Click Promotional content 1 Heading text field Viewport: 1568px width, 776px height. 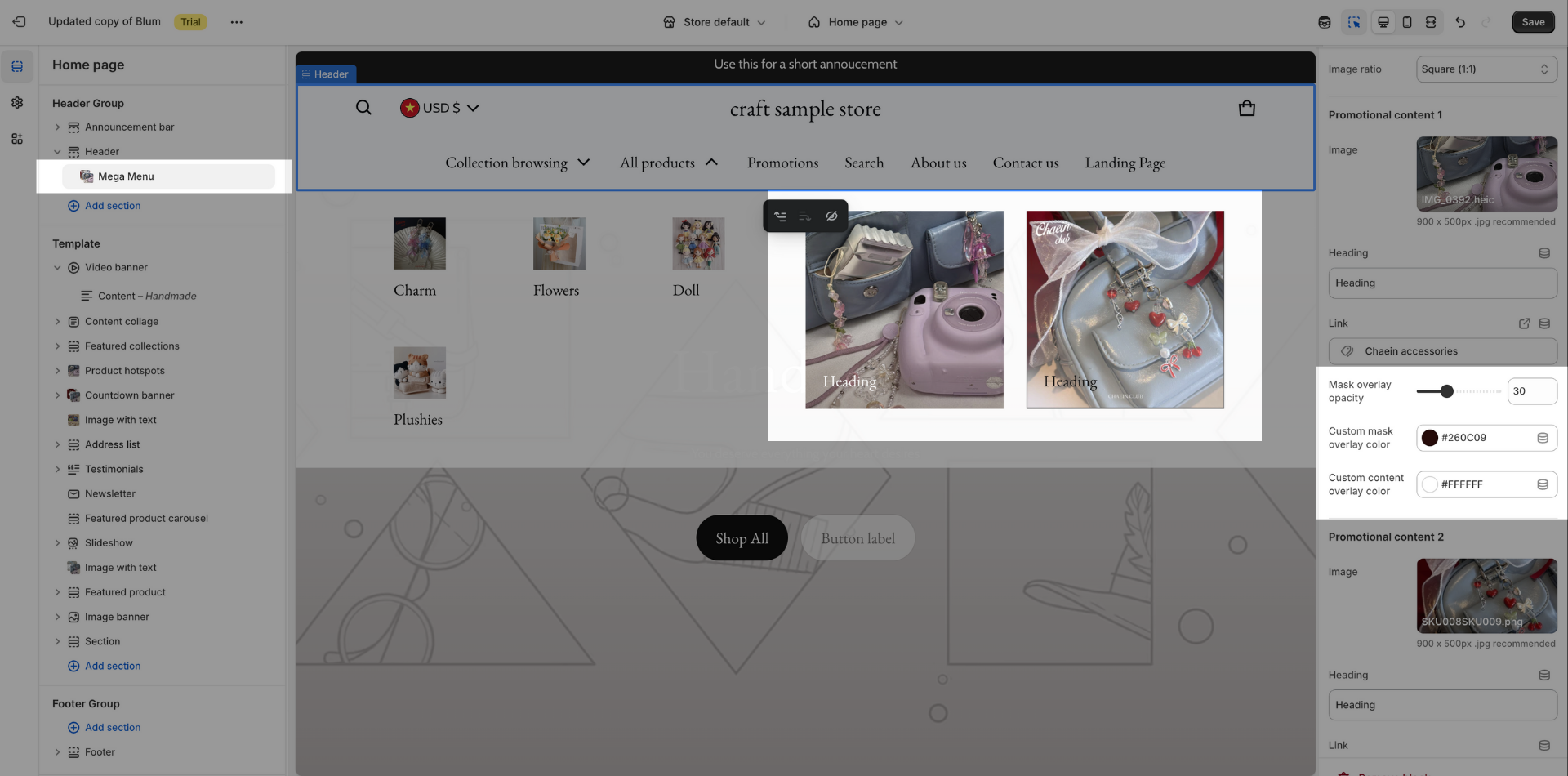(1442, 283)
